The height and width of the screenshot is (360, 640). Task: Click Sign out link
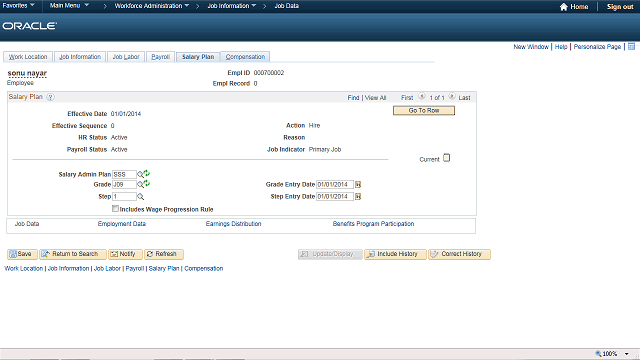pyautogui.click(x=620, y=7)
